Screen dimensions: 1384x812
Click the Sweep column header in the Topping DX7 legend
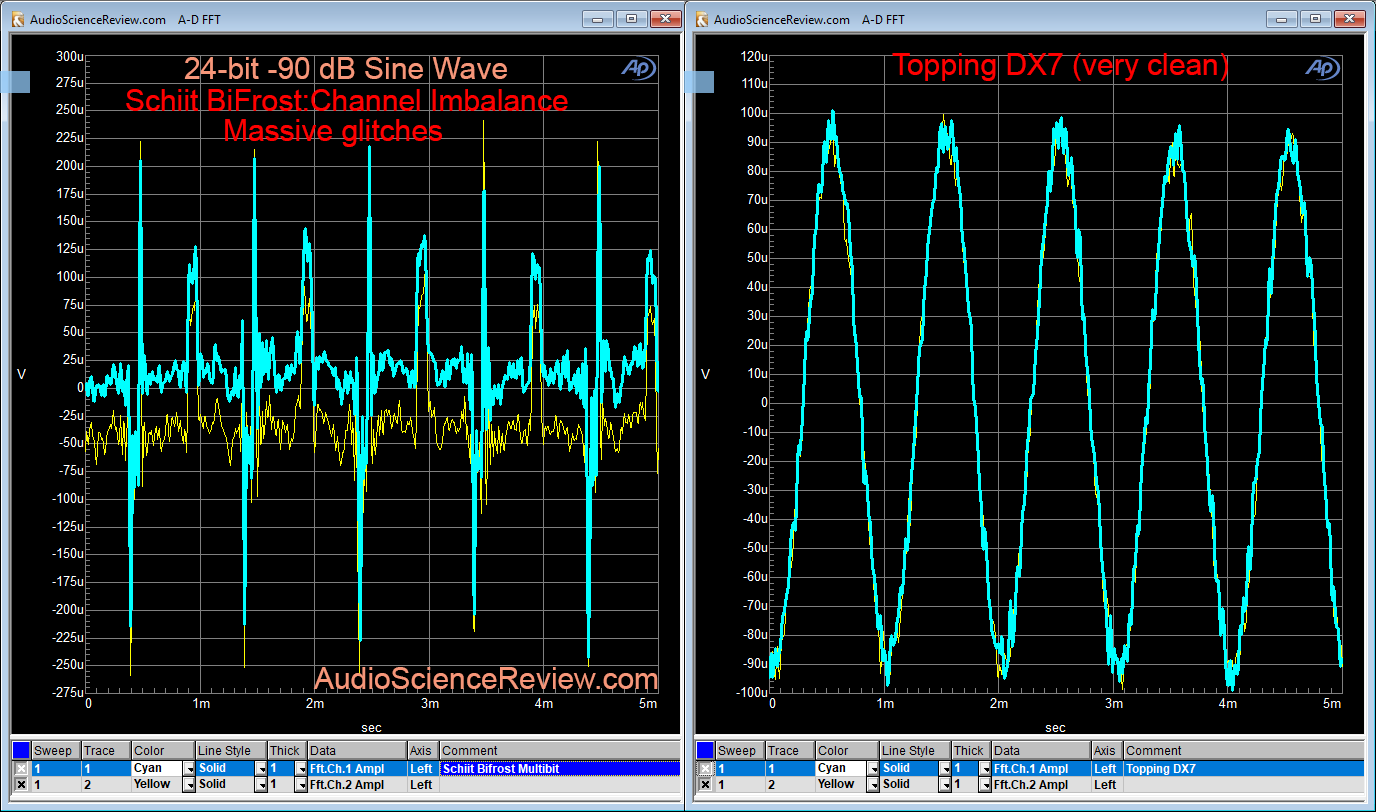click(739, 750)
